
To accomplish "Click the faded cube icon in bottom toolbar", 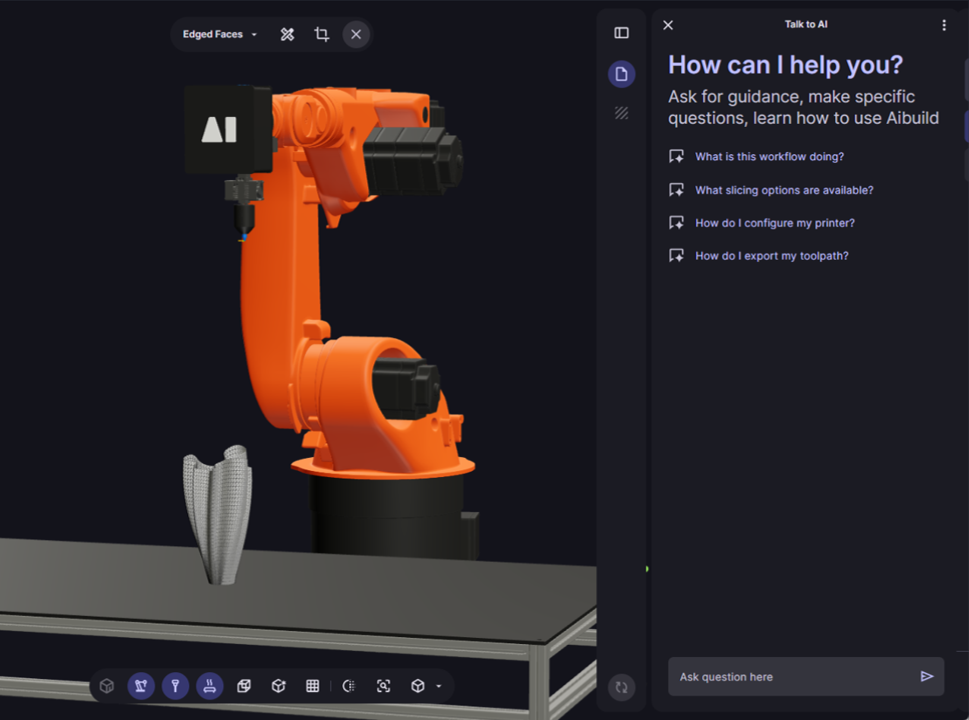I will 107,686.
